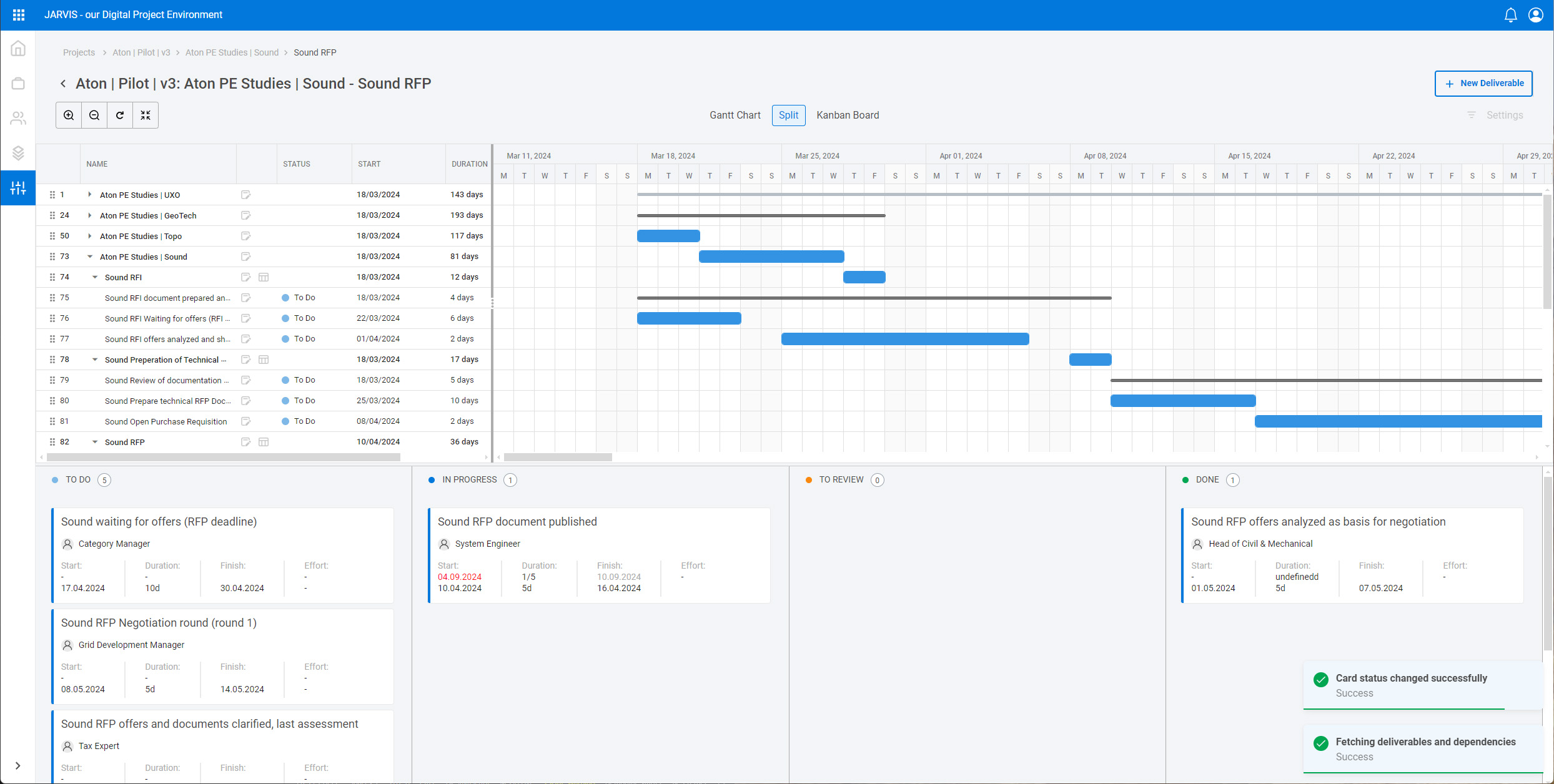Open the notifications bell
Image resolution: width=1554 pixels, height=784 pixels.
coord(1511,14)
